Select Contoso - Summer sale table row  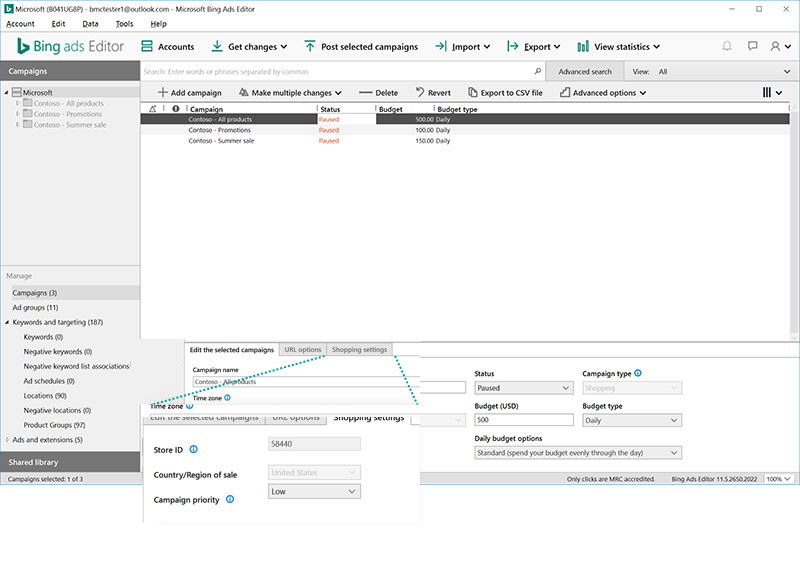pos(465,141)
